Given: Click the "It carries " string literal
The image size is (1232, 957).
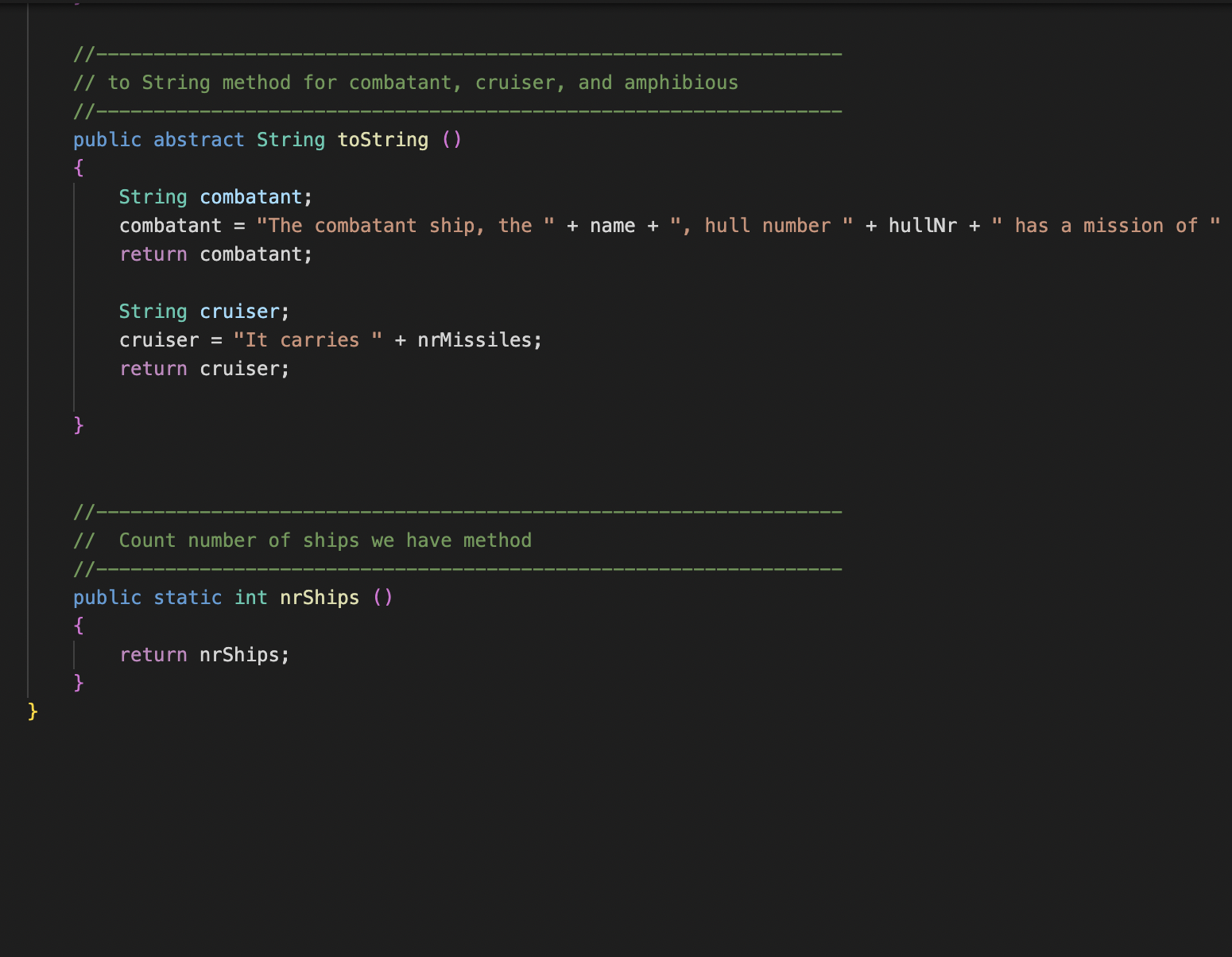Looking at the screenshot, I should pos(308,340).
